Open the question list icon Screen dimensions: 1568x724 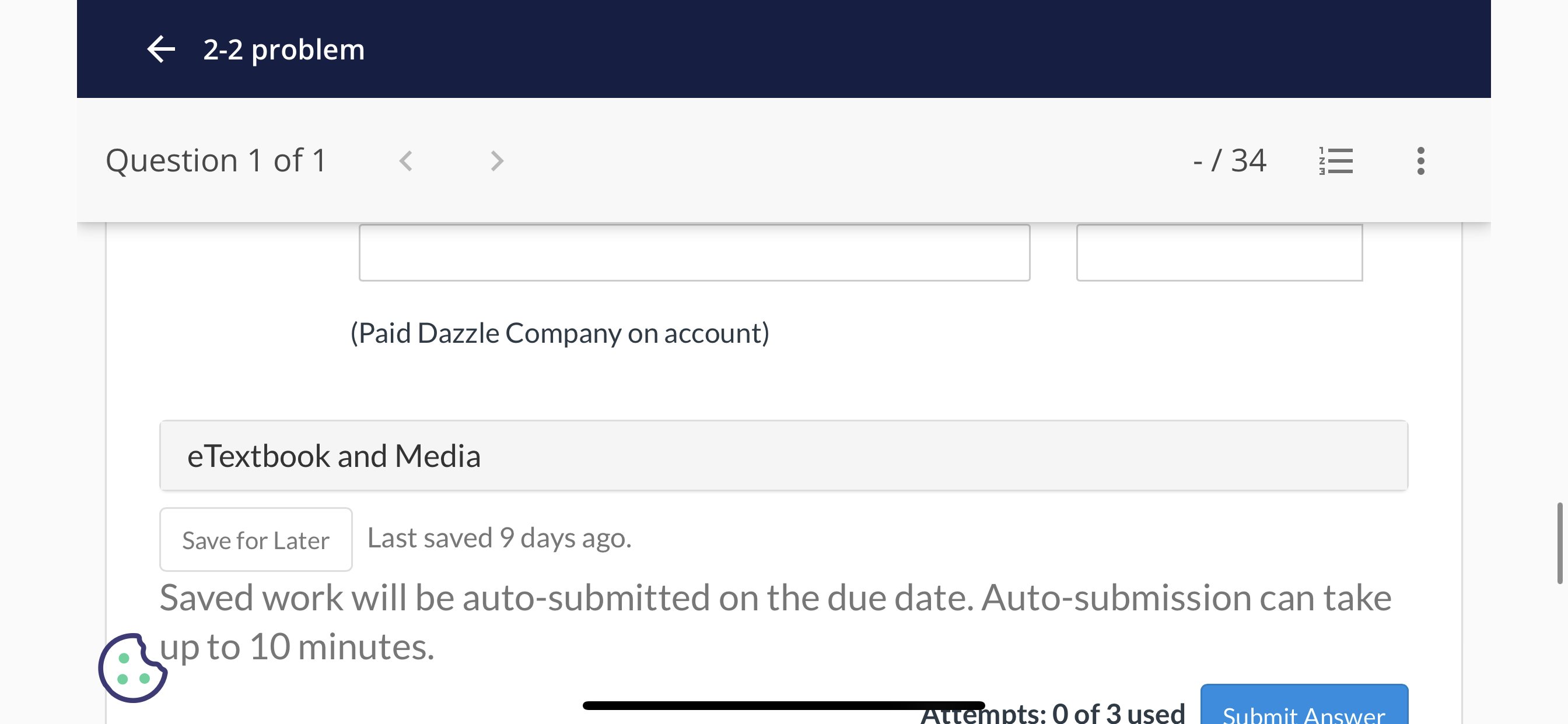click(x=1335, y=161)
